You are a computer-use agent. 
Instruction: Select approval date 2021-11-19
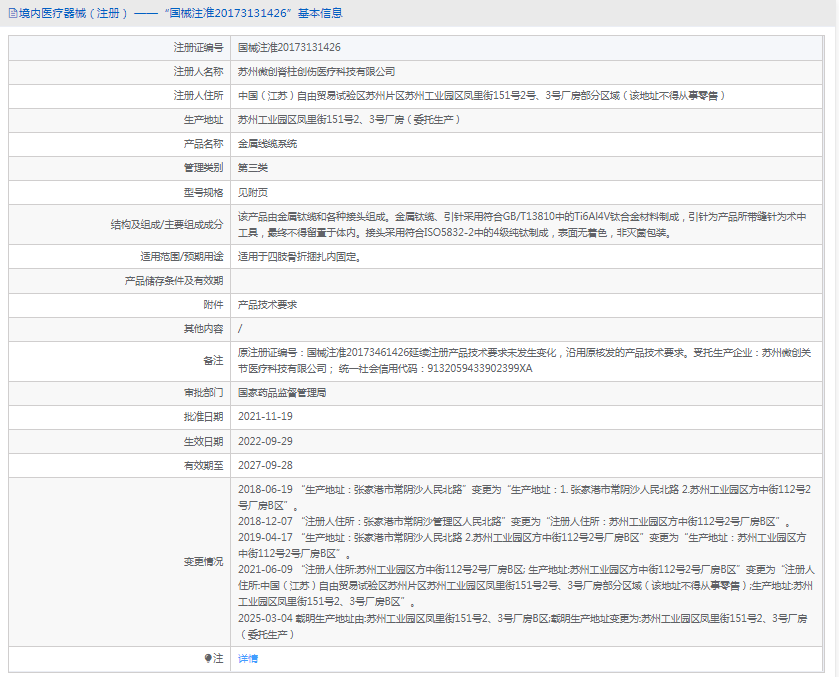265,417
